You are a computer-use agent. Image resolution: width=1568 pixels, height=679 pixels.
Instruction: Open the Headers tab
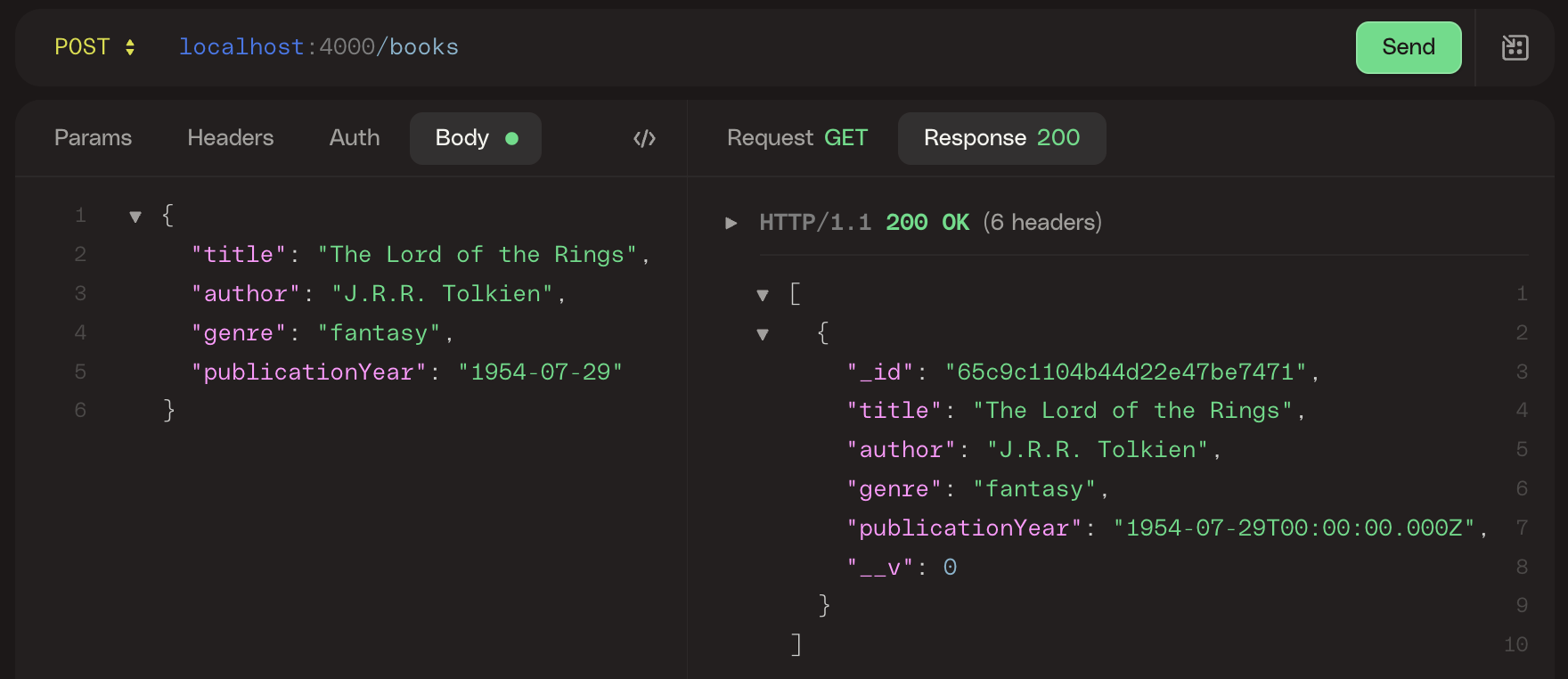(x=231, y=138)
